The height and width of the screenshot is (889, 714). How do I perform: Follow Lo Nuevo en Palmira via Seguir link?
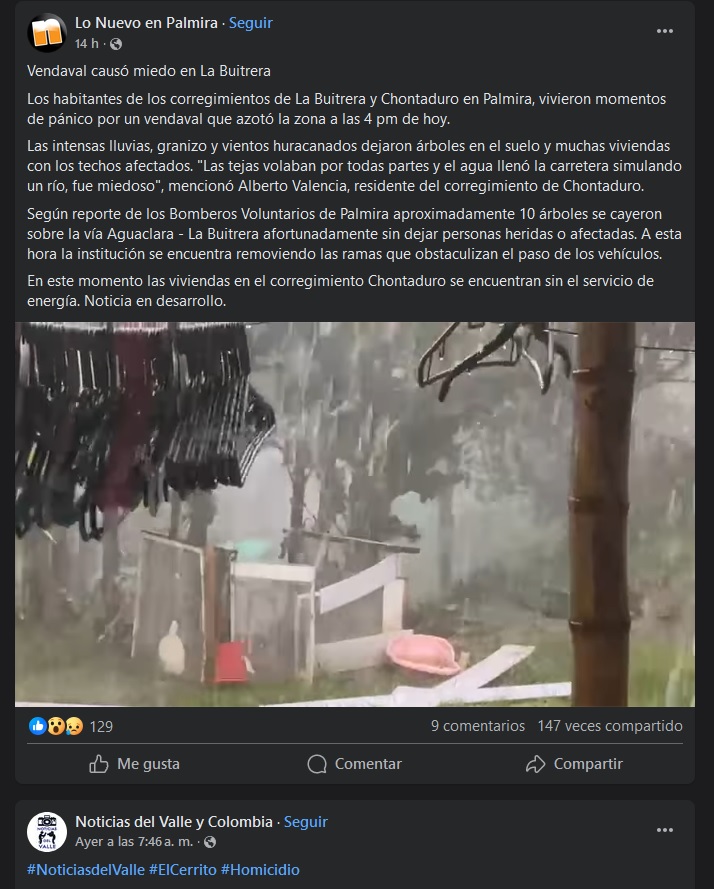pos(251,23)
